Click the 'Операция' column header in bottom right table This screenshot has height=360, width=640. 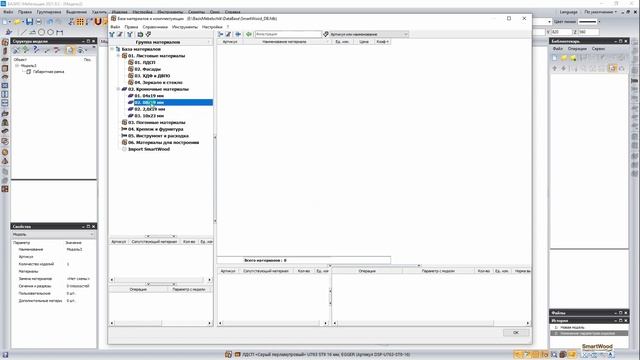367,271
